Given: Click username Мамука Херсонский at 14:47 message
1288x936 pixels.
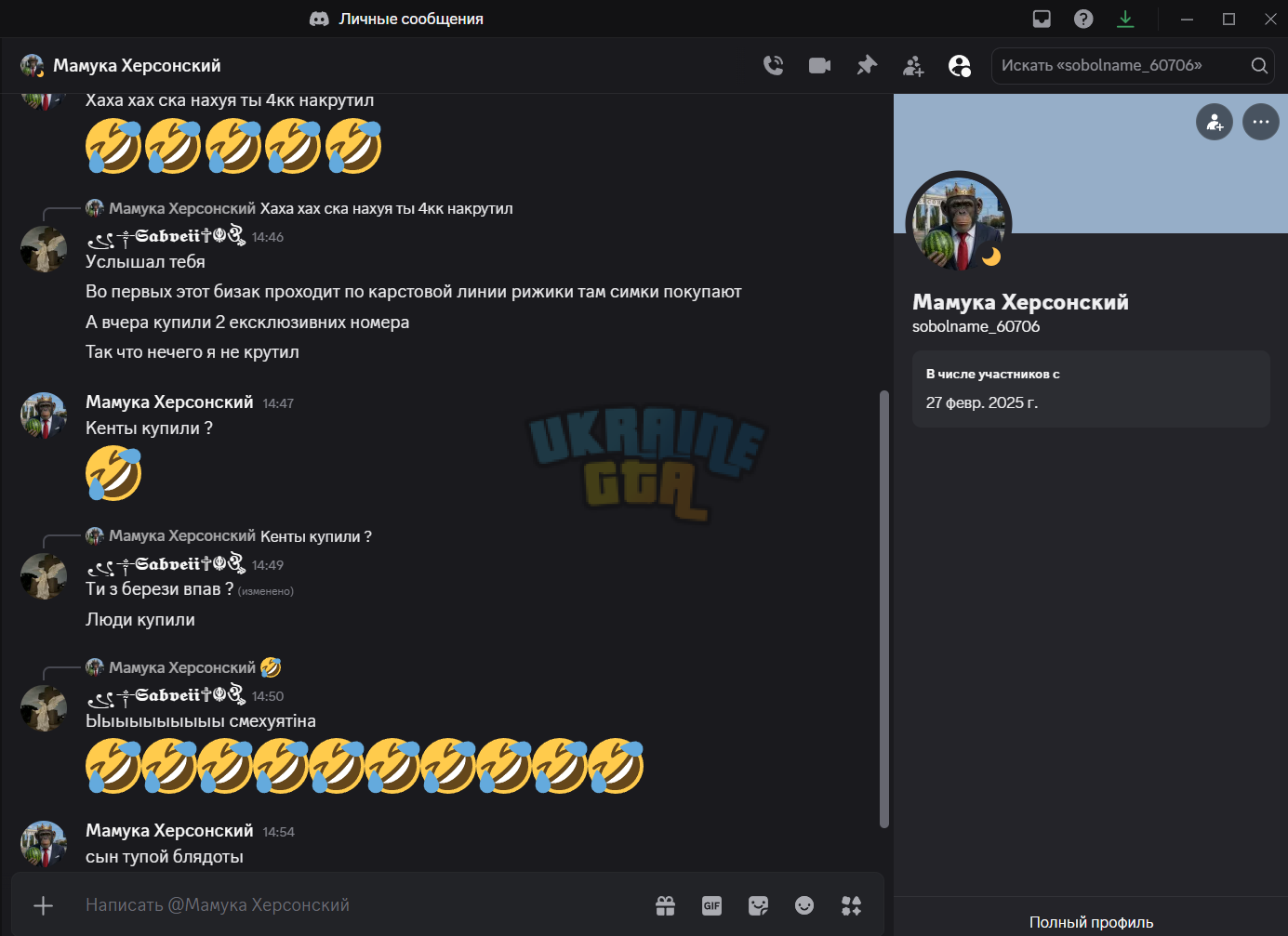Looking at the screenshot, I should click(169, 402).
